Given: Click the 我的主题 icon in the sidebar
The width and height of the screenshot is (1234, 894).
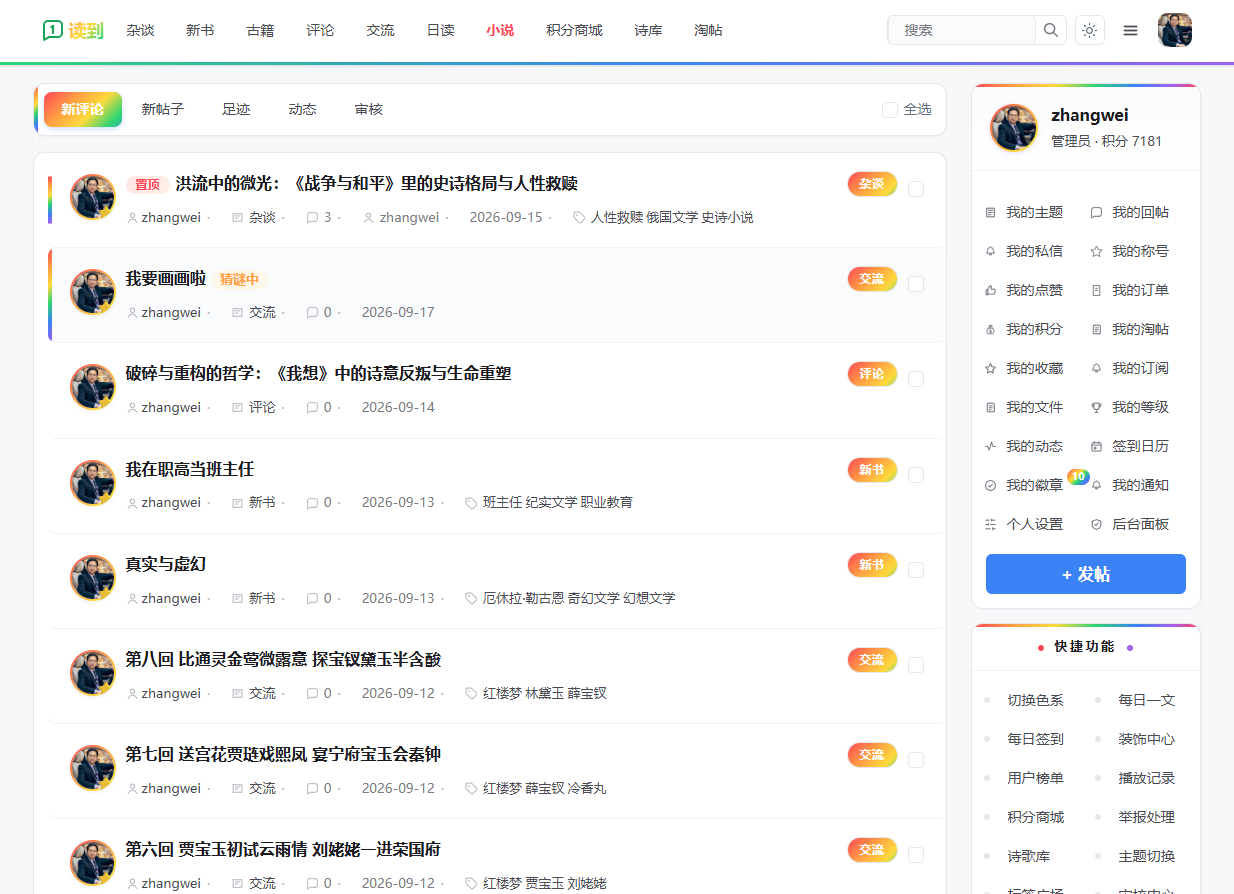Looking at the screenshot, I should pyautogui.click(x=990, y=213).
